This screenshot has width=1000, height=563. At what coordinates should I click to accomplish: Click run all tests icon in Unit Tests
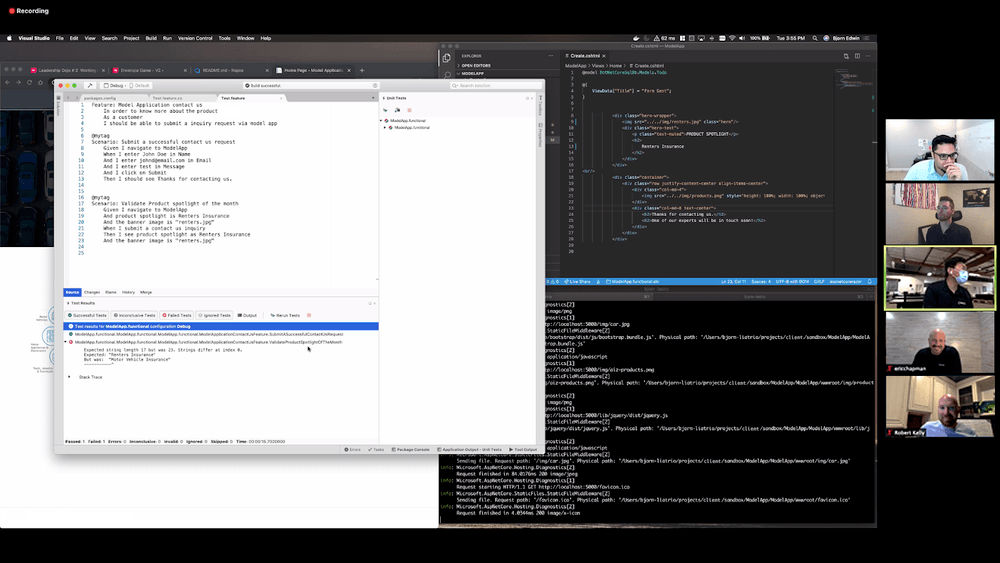tap(387, 109)
